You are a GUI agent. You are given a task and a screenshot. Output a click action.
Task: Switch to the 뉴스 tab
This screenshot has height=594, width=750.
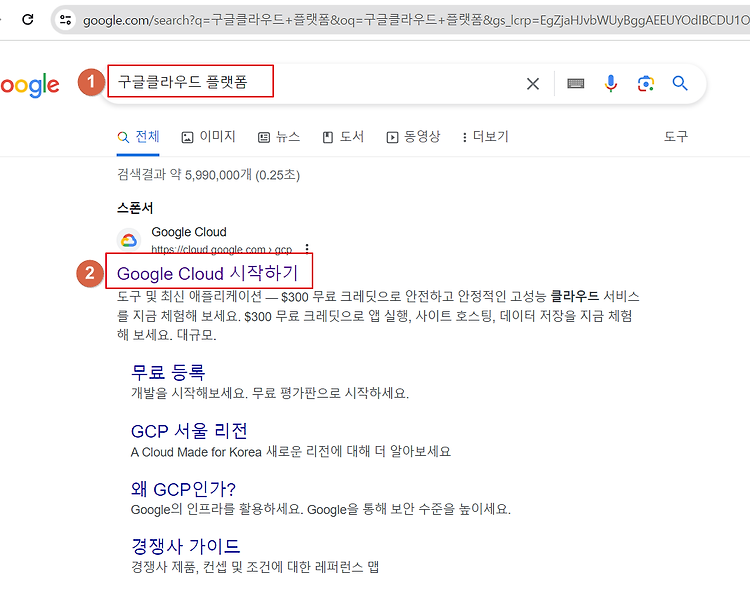pos(279,137)
